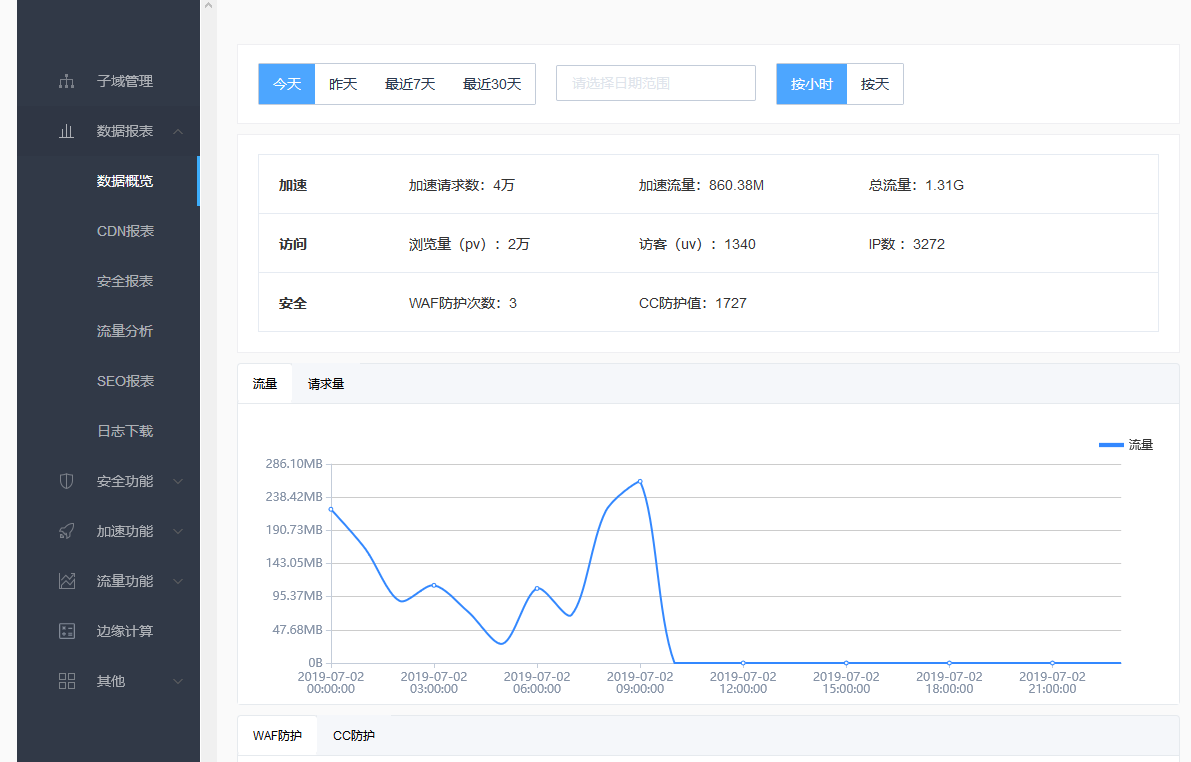Toggle the 流量 legend series marker
Image resolution: width=1191 pixels, height=762 pixels.
click(x=1111, y=445)
